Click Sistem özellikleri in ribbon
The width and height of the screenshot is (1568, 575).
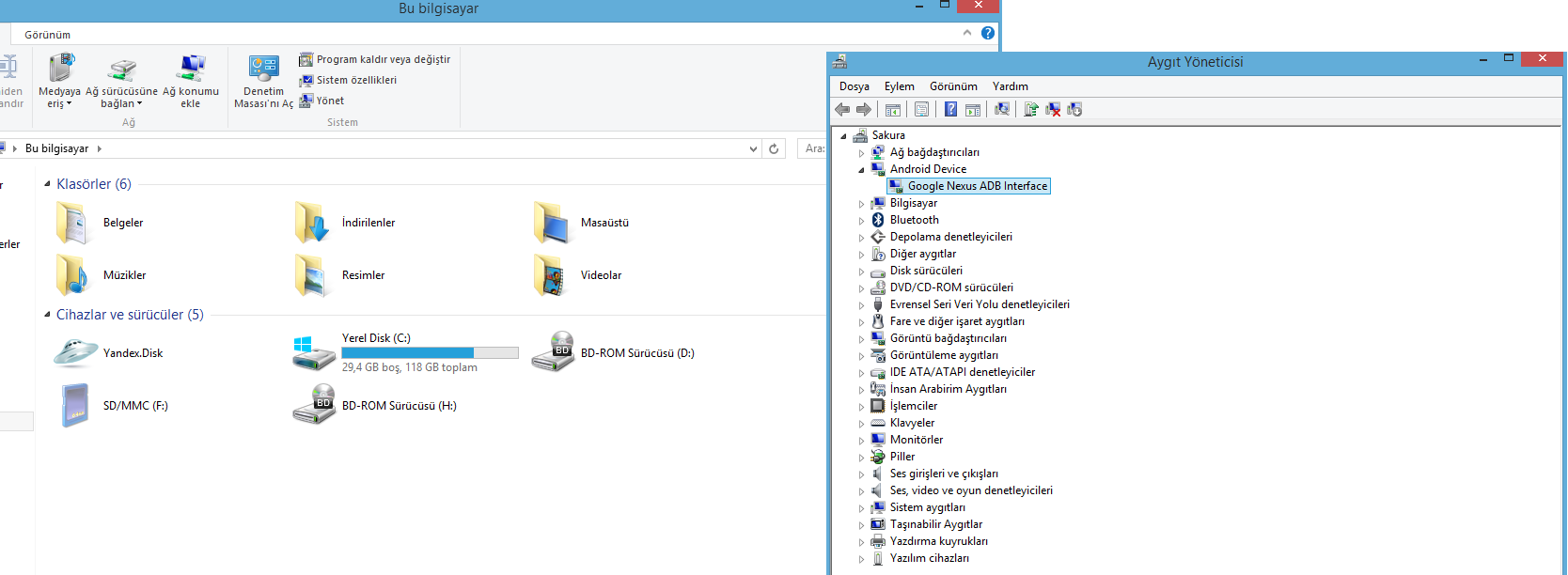tap(348, 80)
